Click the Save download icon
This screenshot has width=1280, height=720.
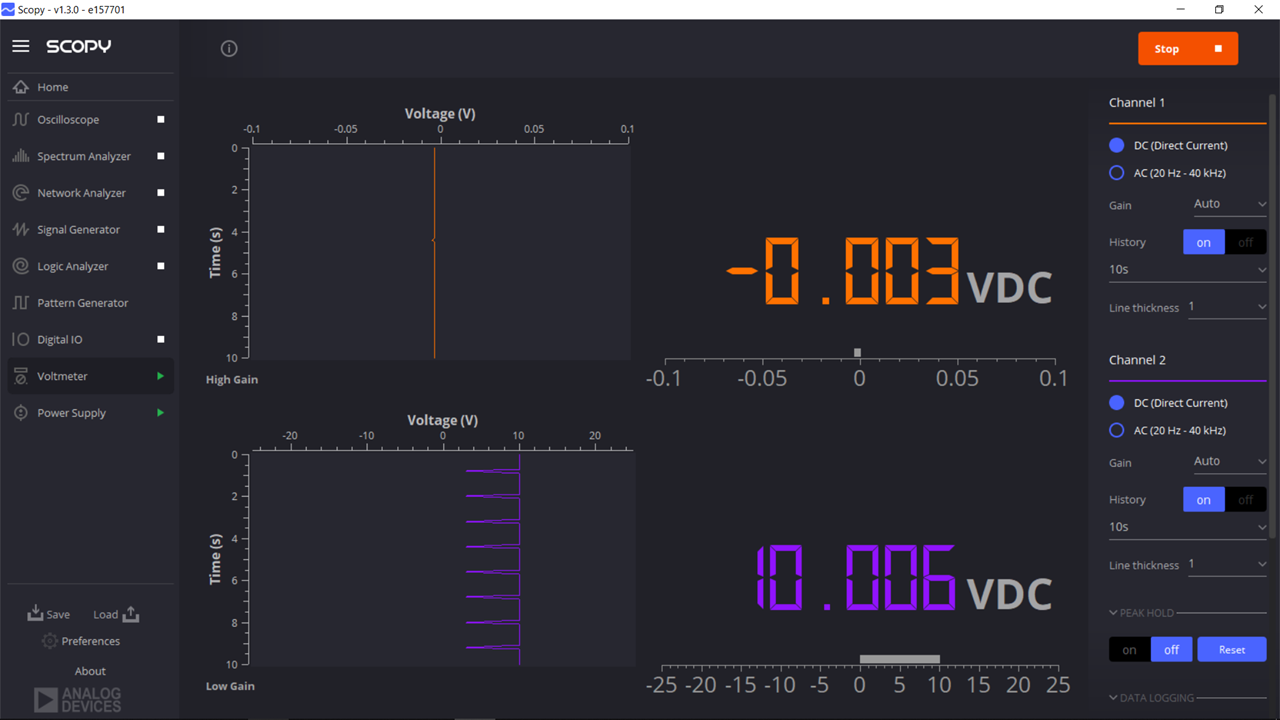[x=35, y=613]
